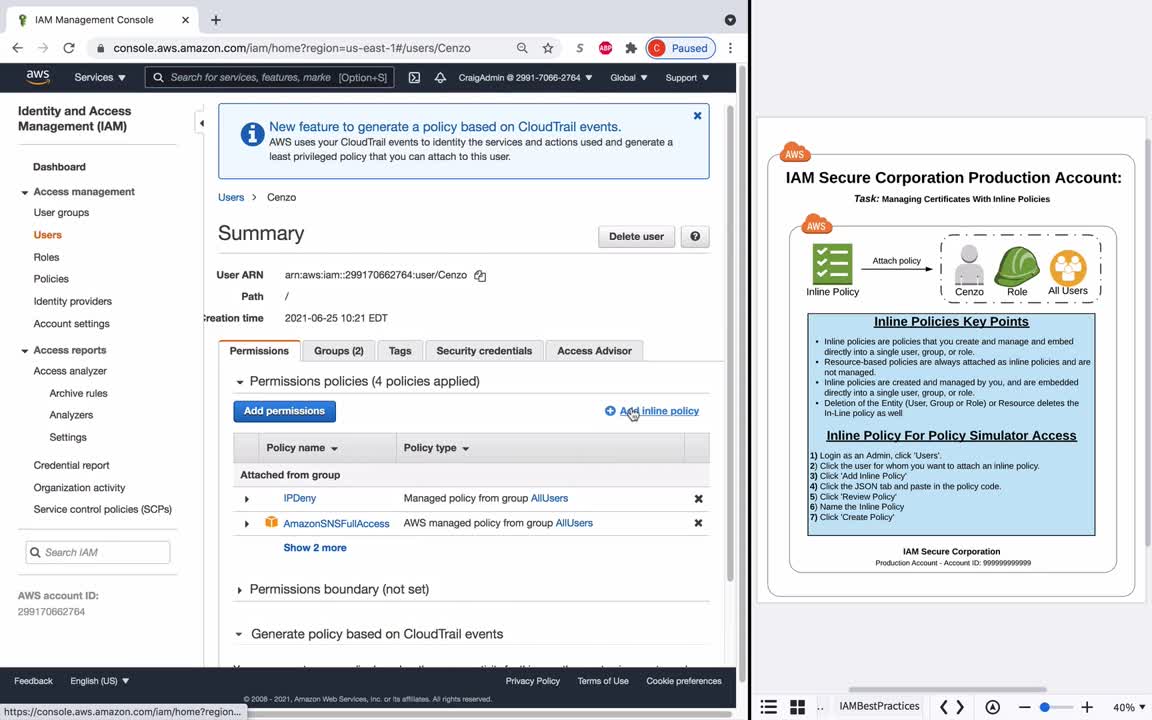
Task: Expand the AmazonSNSFullAccess policy row
Action: pyautogui.click(x=247, y=524)
